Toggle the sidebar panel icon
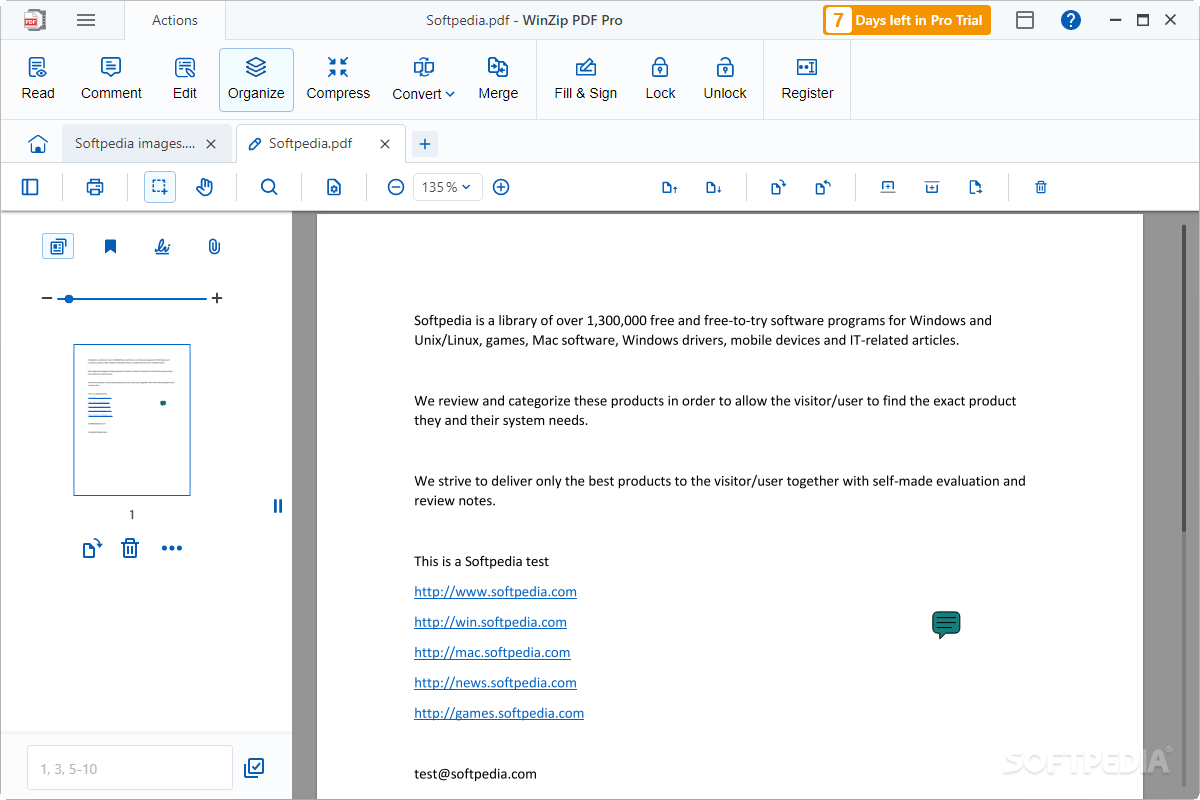 tap(30, 187)
